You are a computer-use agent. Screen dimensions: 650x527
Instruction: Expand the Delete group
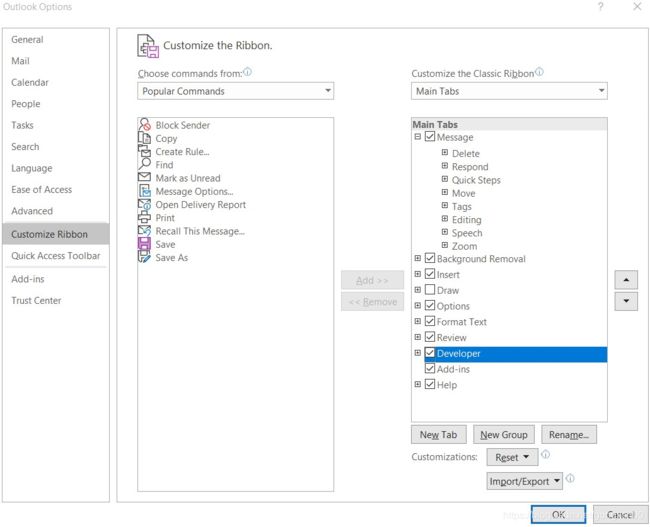pyautogui.click(x=445, y=153)
